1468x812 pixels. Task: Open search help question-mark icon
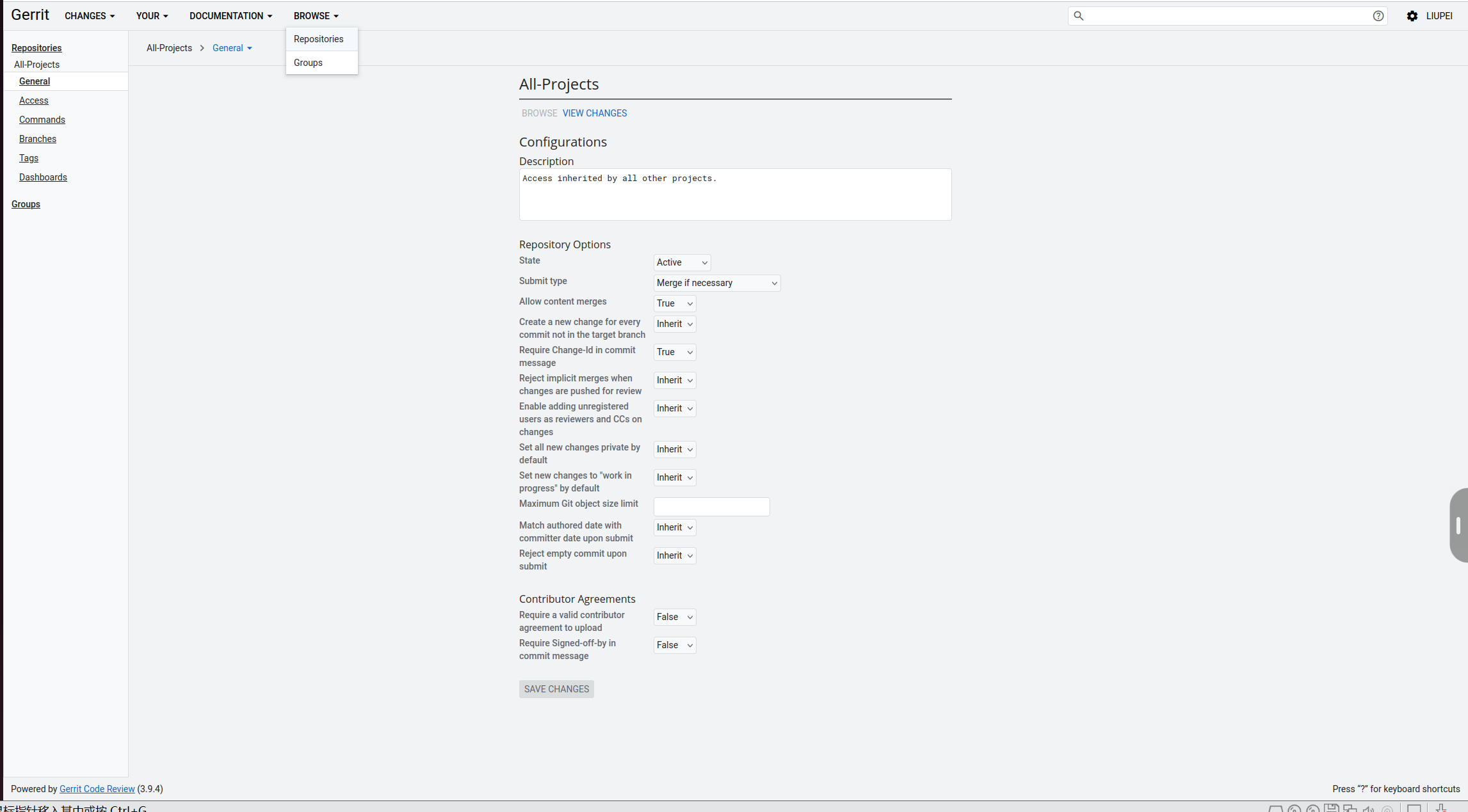(x=1378, y=16)
